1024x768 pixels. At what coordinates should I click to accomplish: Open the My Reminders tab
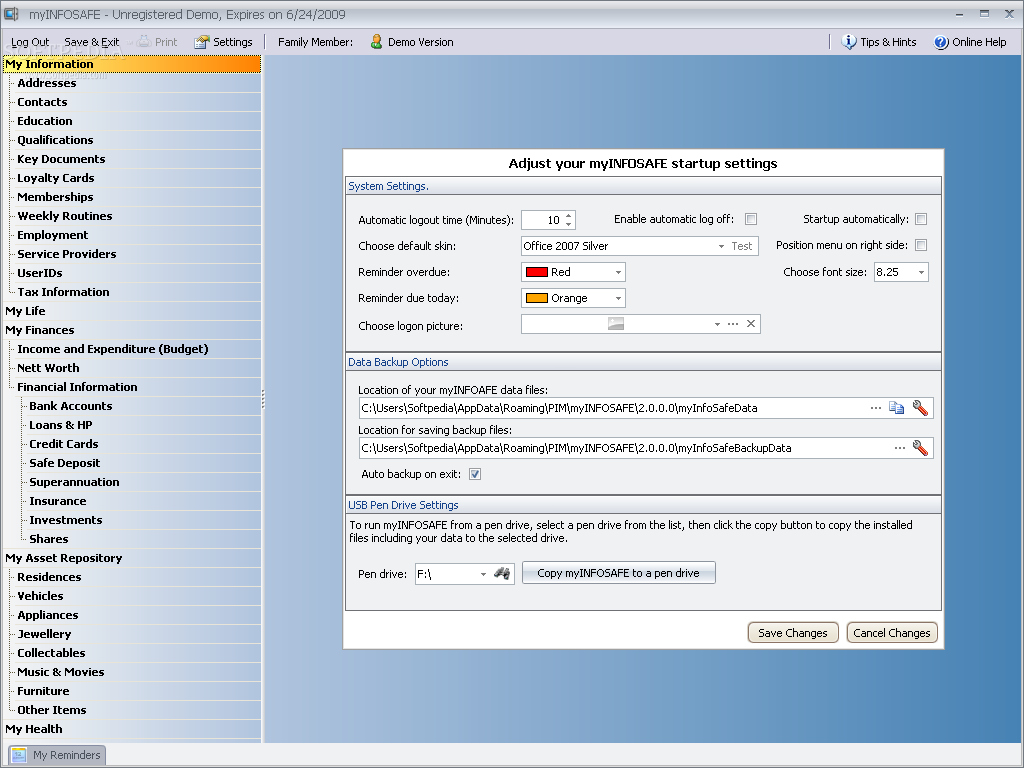pos(57,755)
